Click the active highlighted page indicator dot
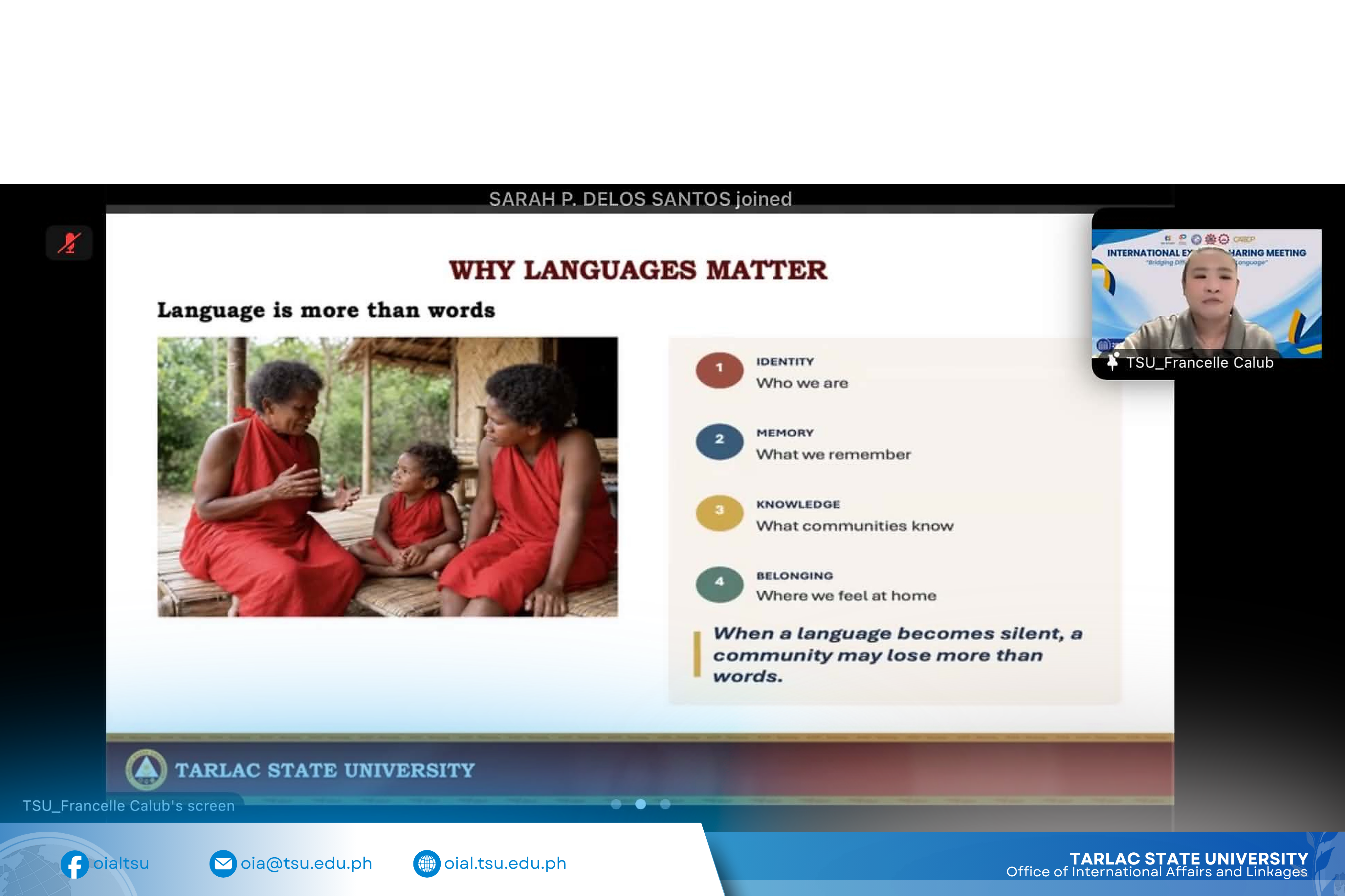Screen dimensions: 1345x896 [x=641, y=804]
